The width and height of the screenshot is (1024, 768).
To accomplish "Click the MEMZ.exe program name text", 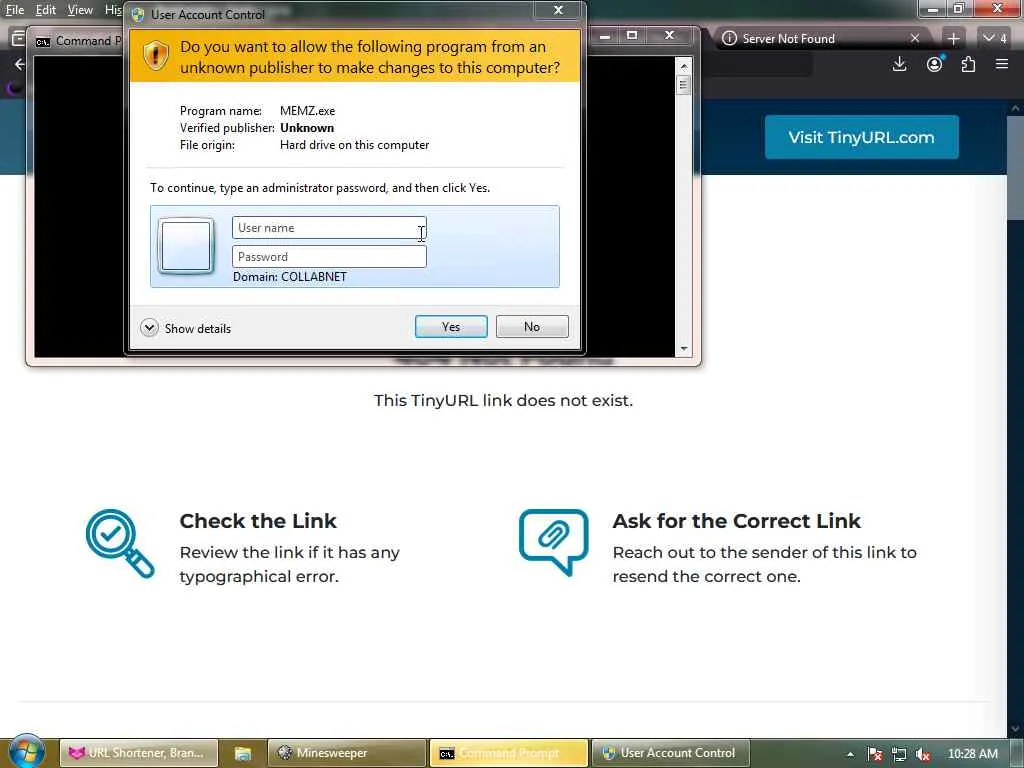I will coord(308,111).
